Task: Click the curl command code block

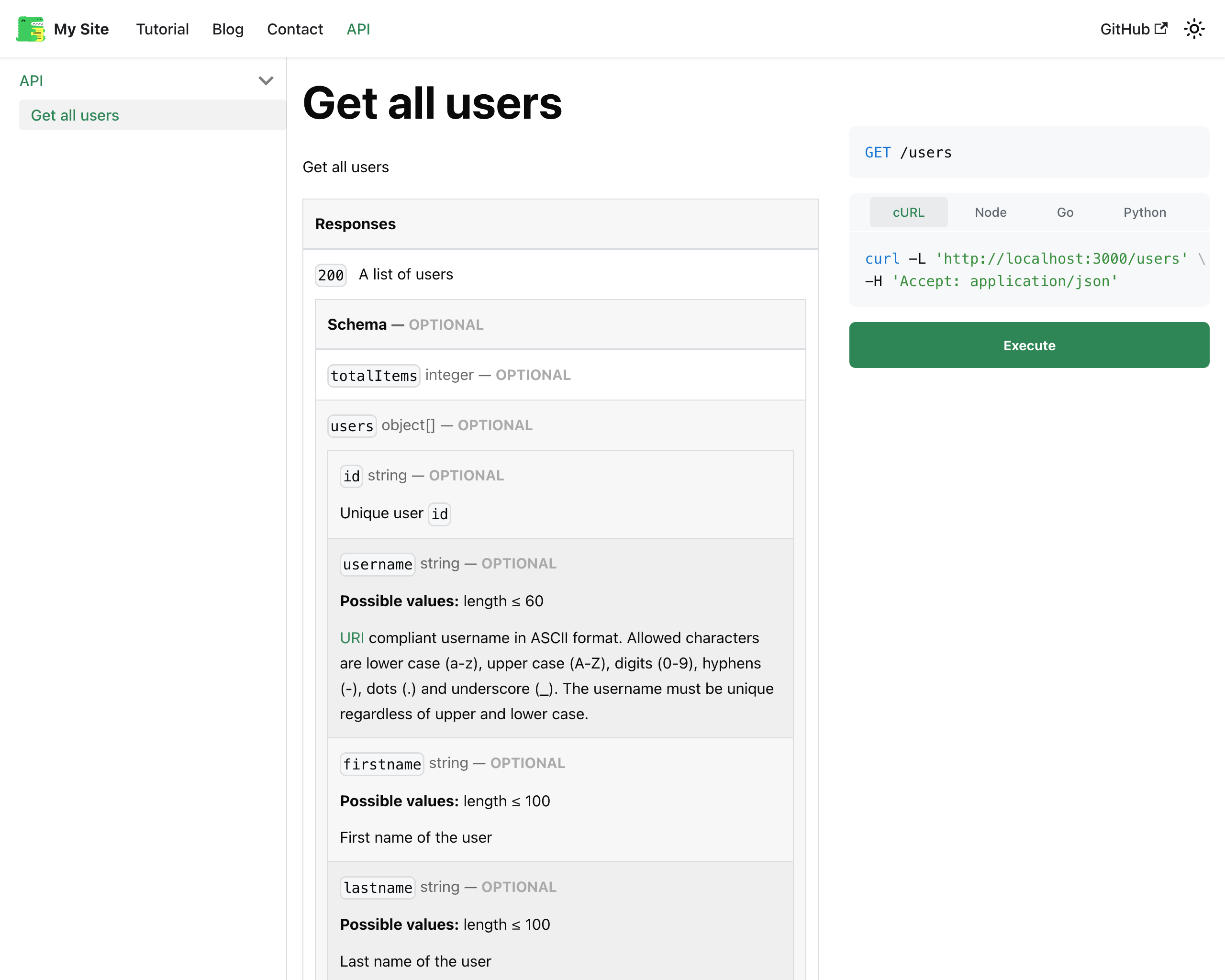Action: (x=1028, y=270)
